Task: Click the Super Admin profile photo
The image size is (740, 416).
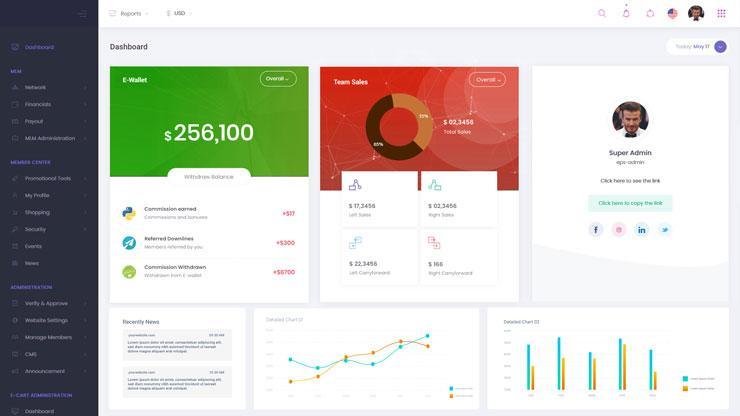Action: pos(630,119)
